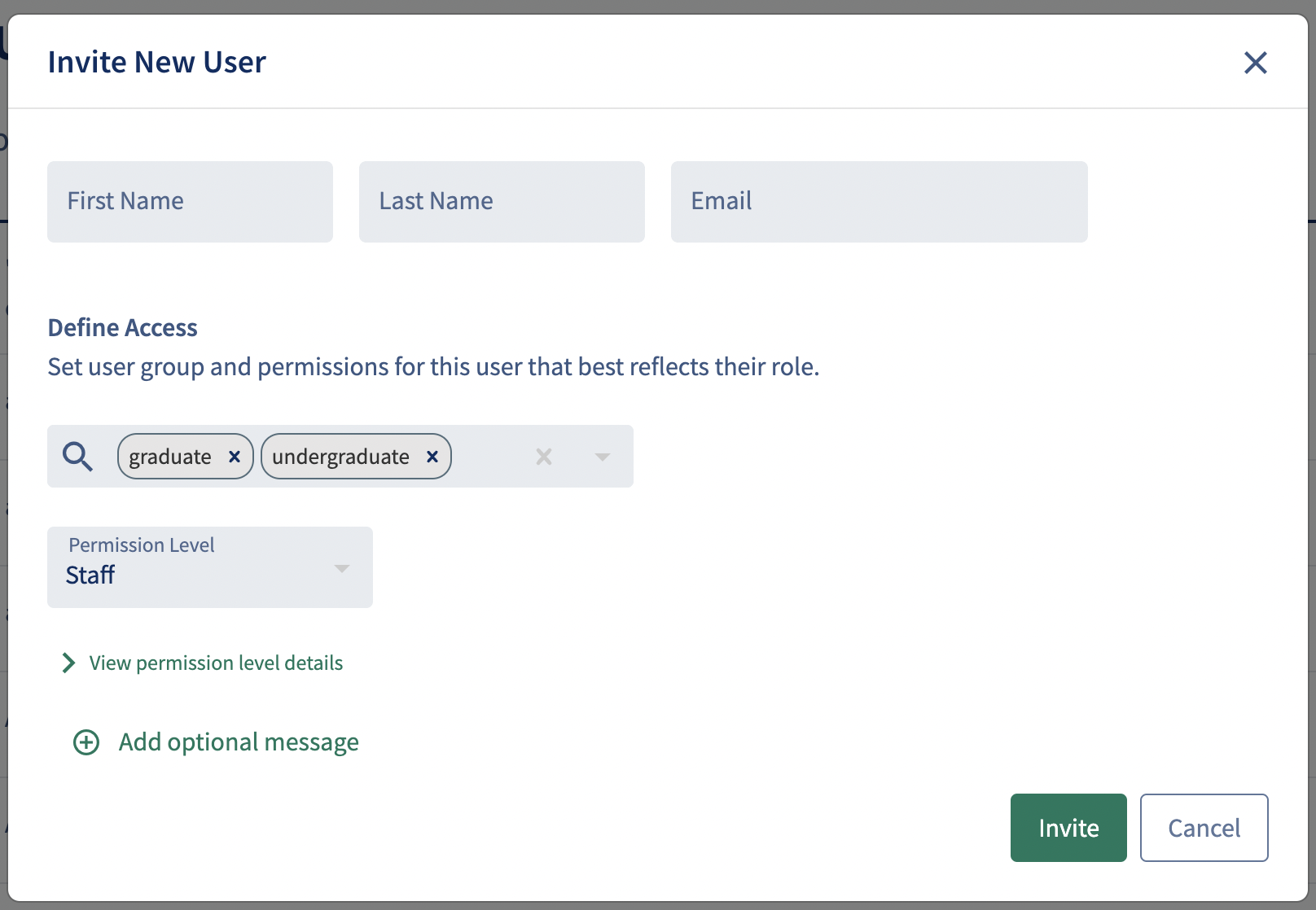Select the undergraduate tag label

(x=340, y=457)
